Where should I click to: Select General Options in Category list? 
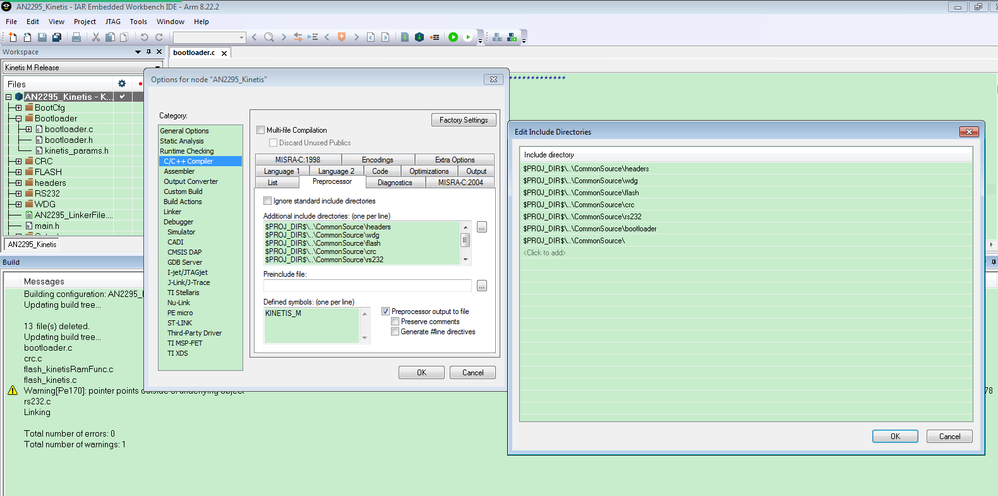point(184,131)
